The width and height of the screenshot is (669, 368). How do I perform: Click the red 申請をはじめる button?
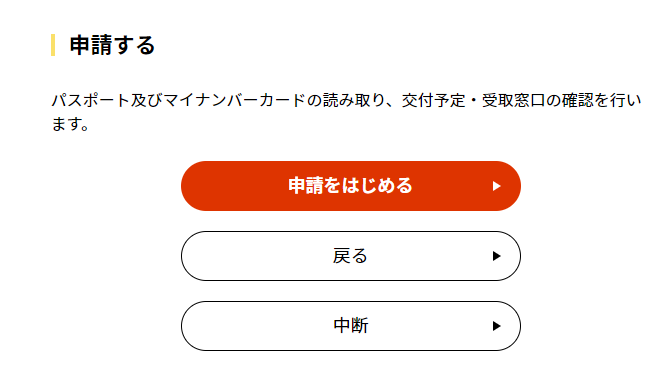pyautogui.click(x=351, y=186)
